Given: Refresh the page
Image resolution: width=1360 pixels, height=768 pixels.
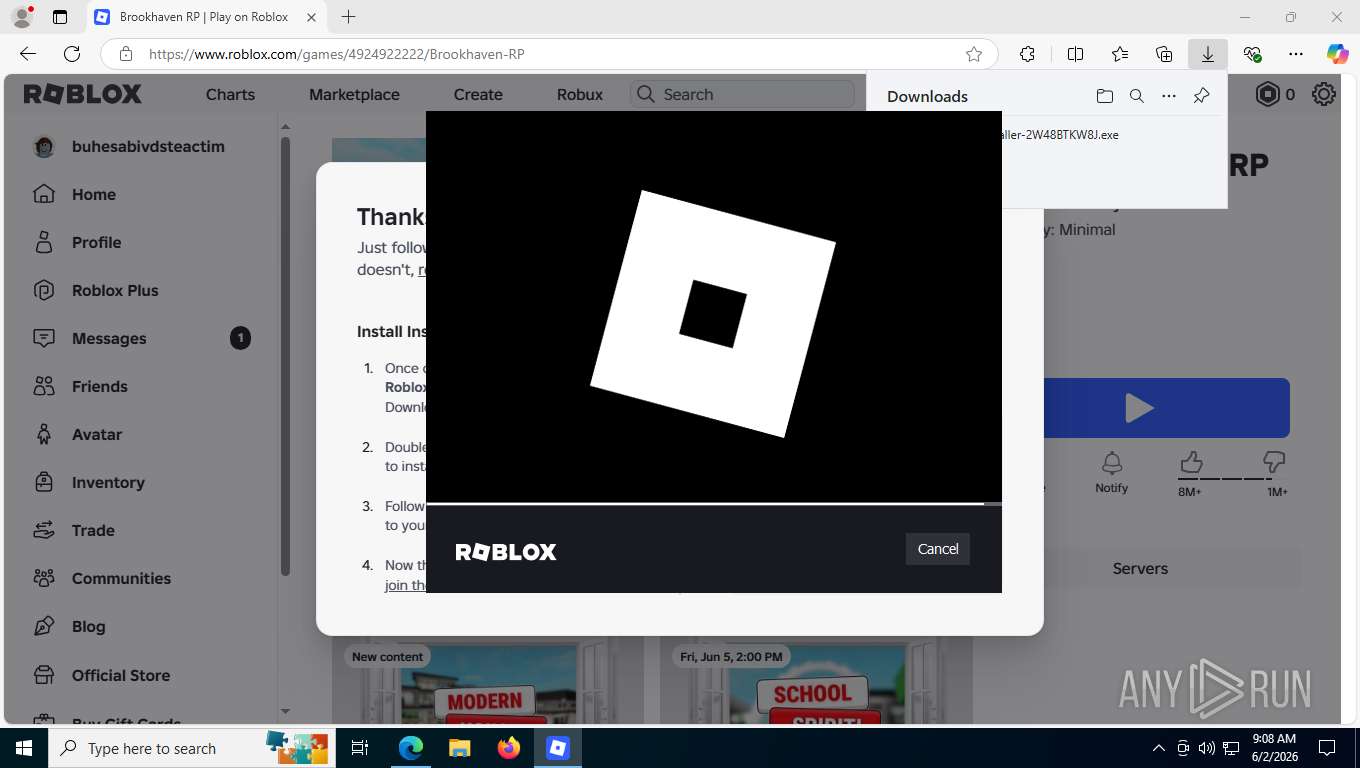Looking at the screenshot, I should point(72,54).
